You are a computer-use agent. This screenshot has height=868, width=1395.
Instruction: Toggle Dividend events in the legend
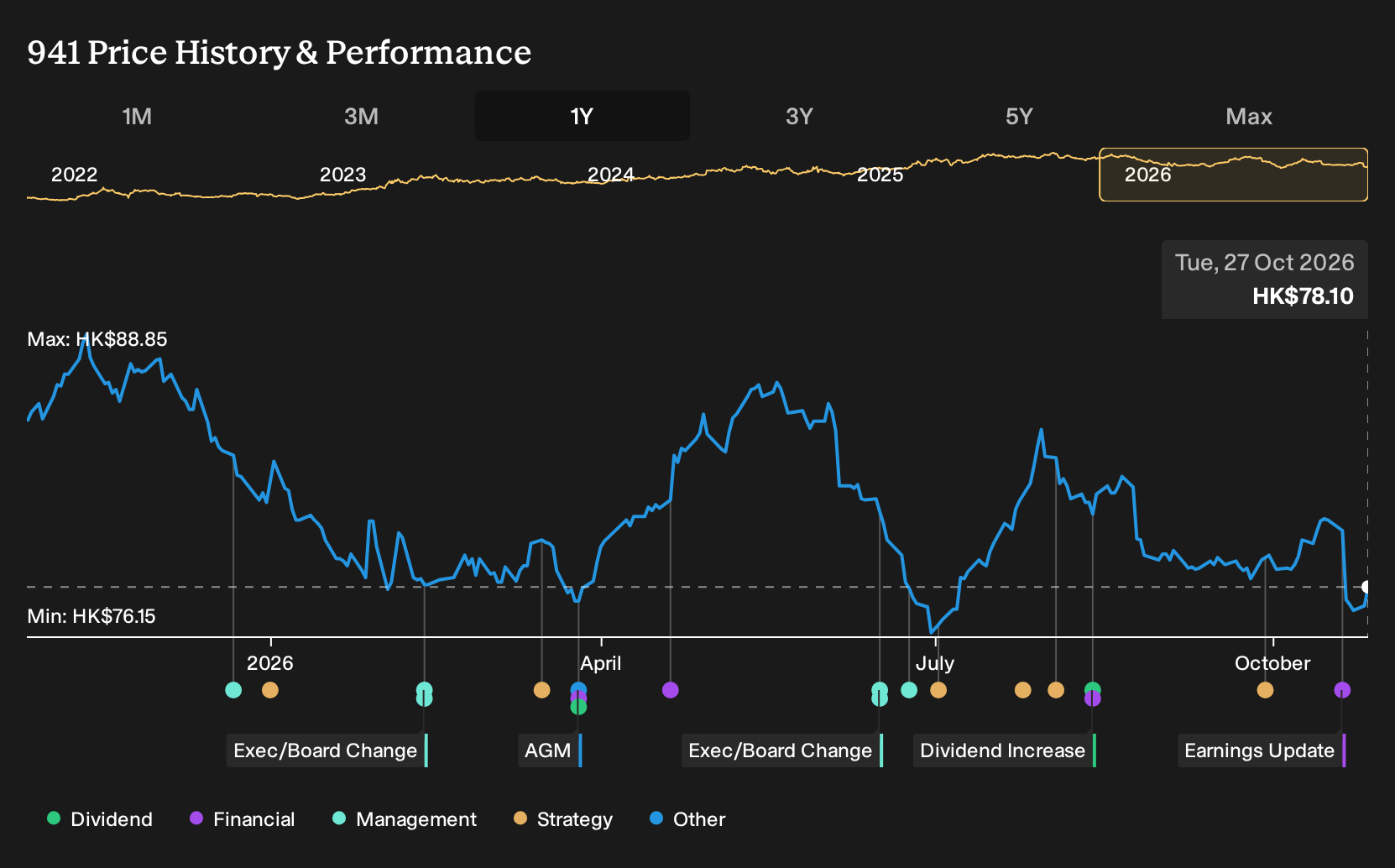click(x=100, y=819)
